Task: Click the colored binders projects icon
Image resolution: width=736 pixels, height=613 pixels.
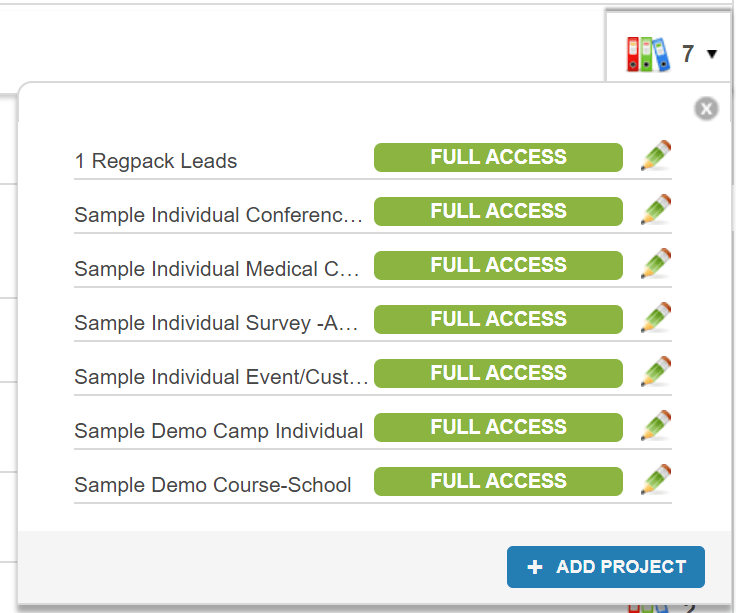Action: coord(647,54)
